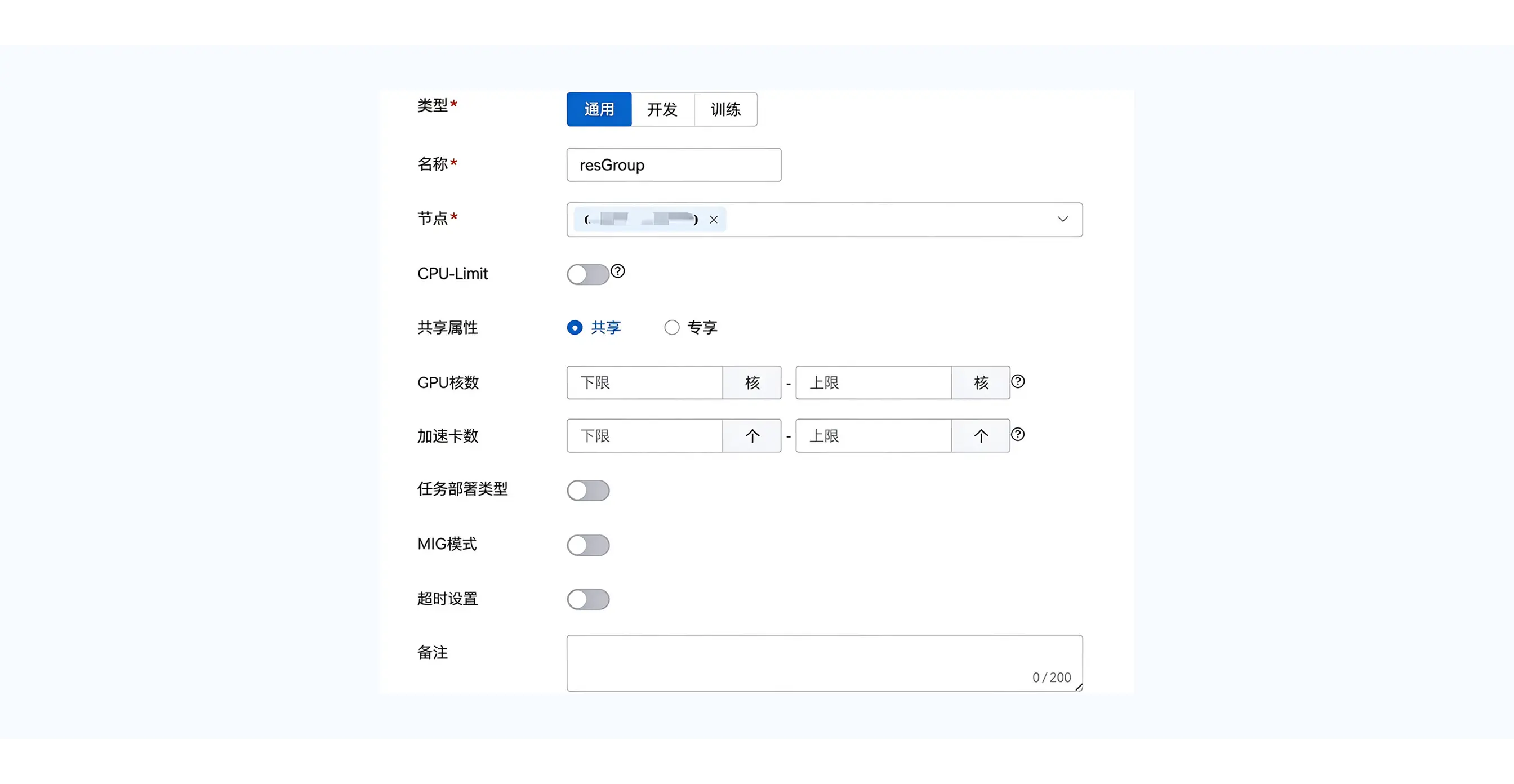Open the 加速卡数 help question mark icon

tap(1018, 434)
